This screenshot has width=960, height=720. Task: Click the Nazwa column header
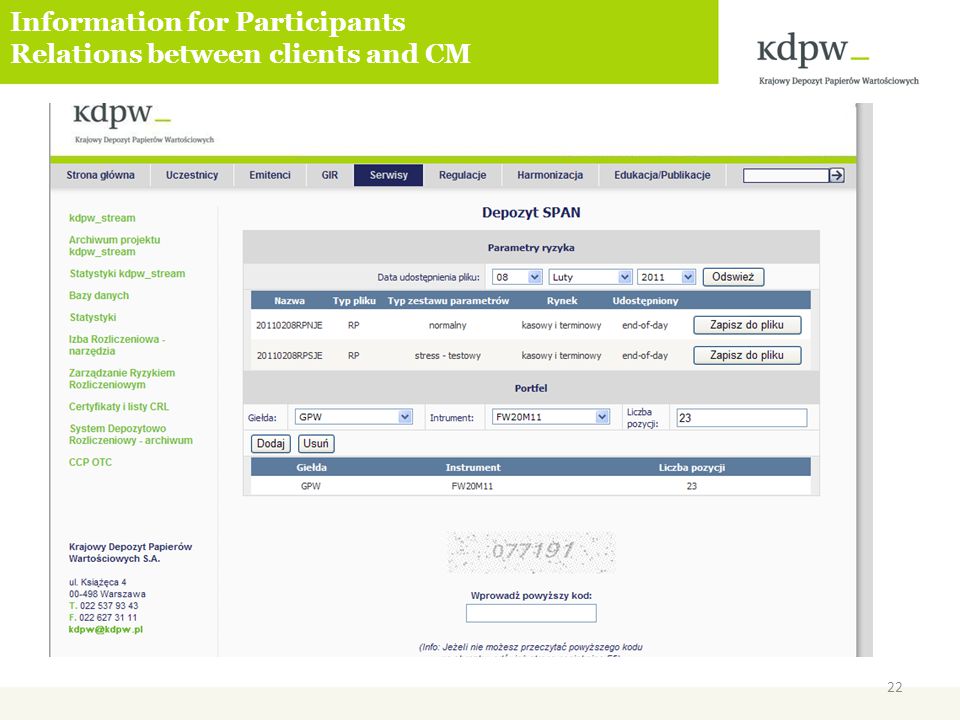[x=290, y=301]
